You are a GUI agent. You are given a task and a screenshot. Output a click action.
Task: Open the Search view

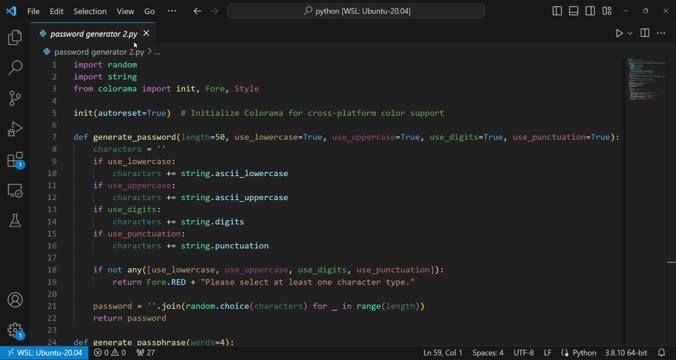tap(15, 67)
